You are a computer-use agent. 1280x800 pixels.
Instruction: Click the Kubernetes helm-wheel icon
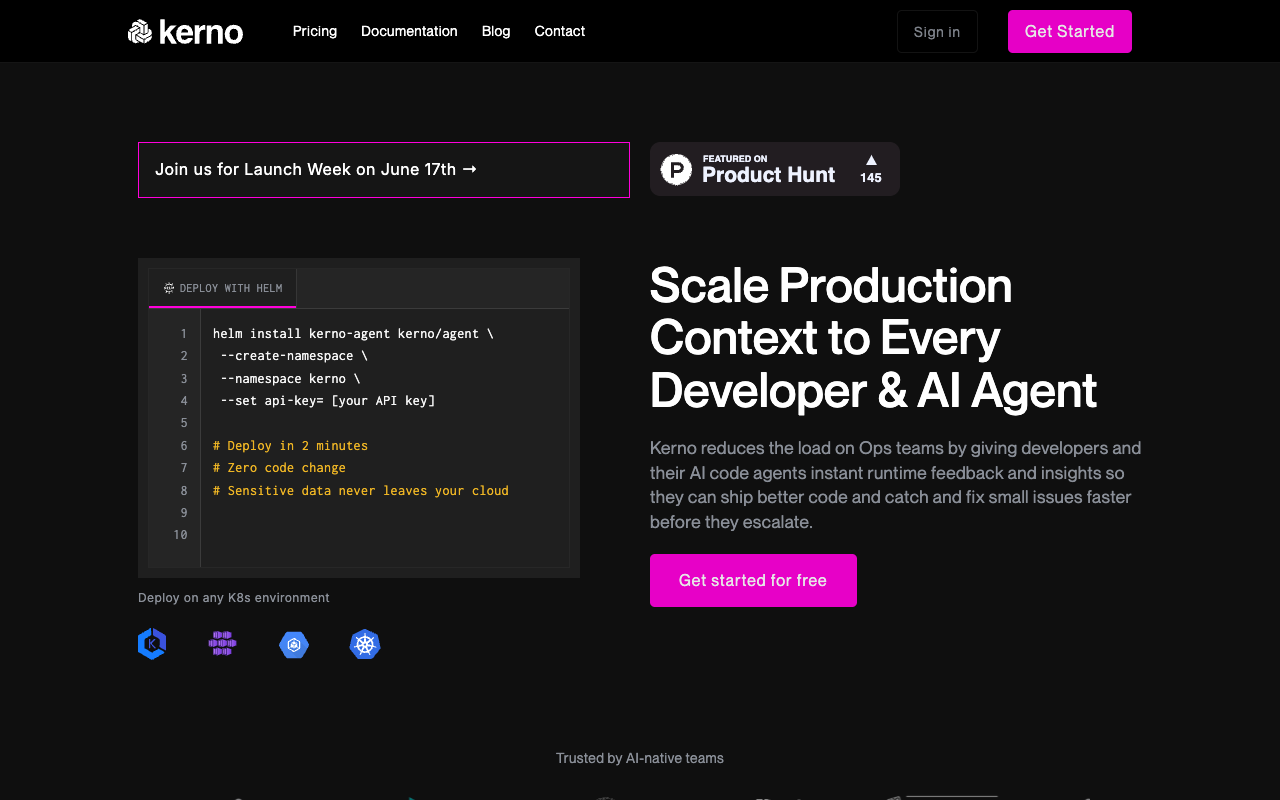tap(365, 644)
